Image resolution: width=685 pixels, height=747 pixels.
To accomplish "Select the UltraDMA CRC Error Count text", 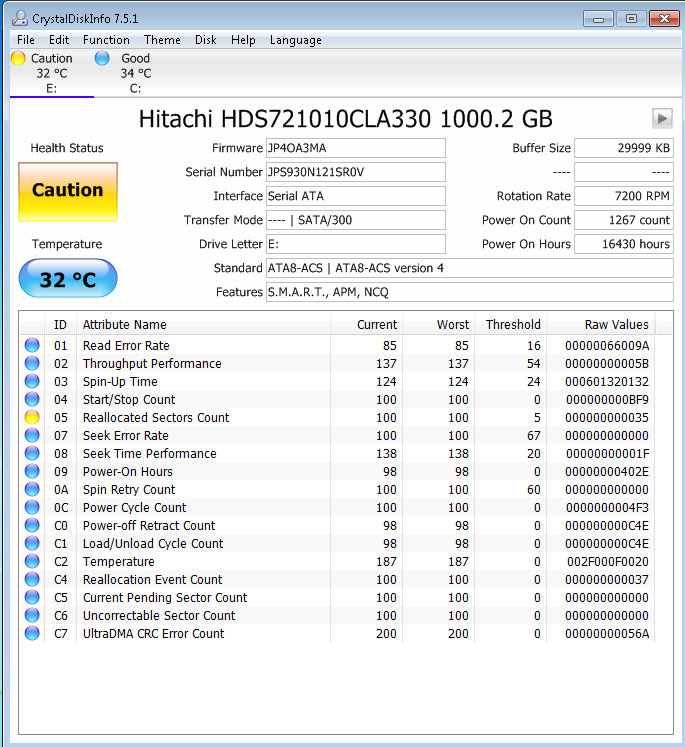I will 153,634.
